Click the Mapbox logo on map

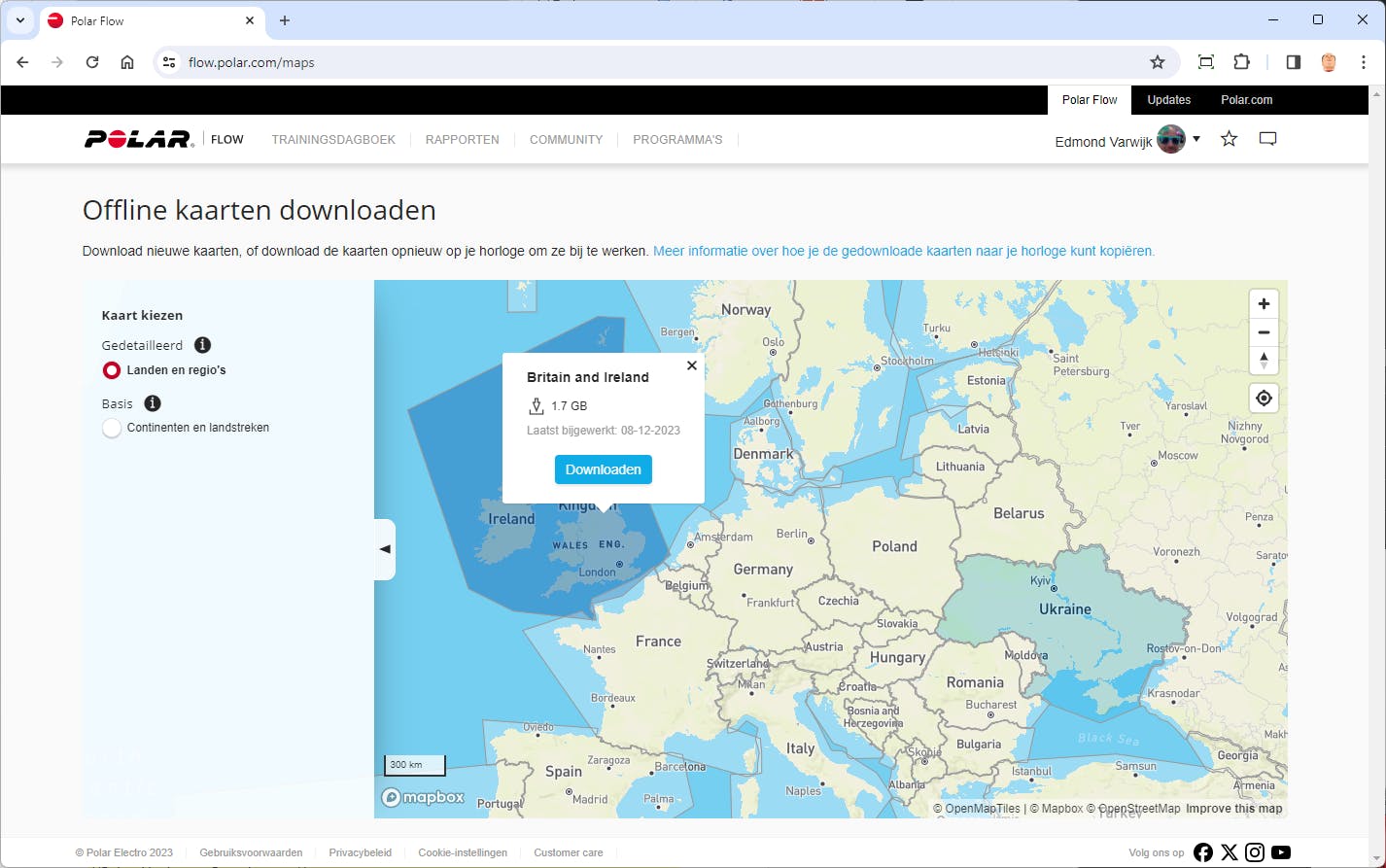click(x=423, y=797)
